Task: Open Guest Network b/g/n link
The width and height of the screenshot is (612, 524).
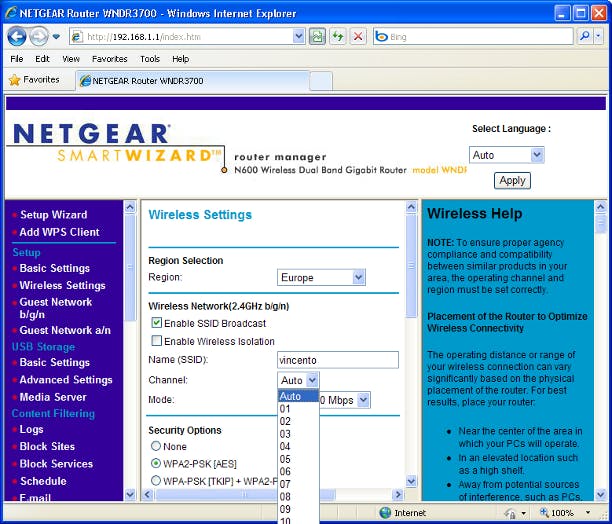Action: (55, 308)
